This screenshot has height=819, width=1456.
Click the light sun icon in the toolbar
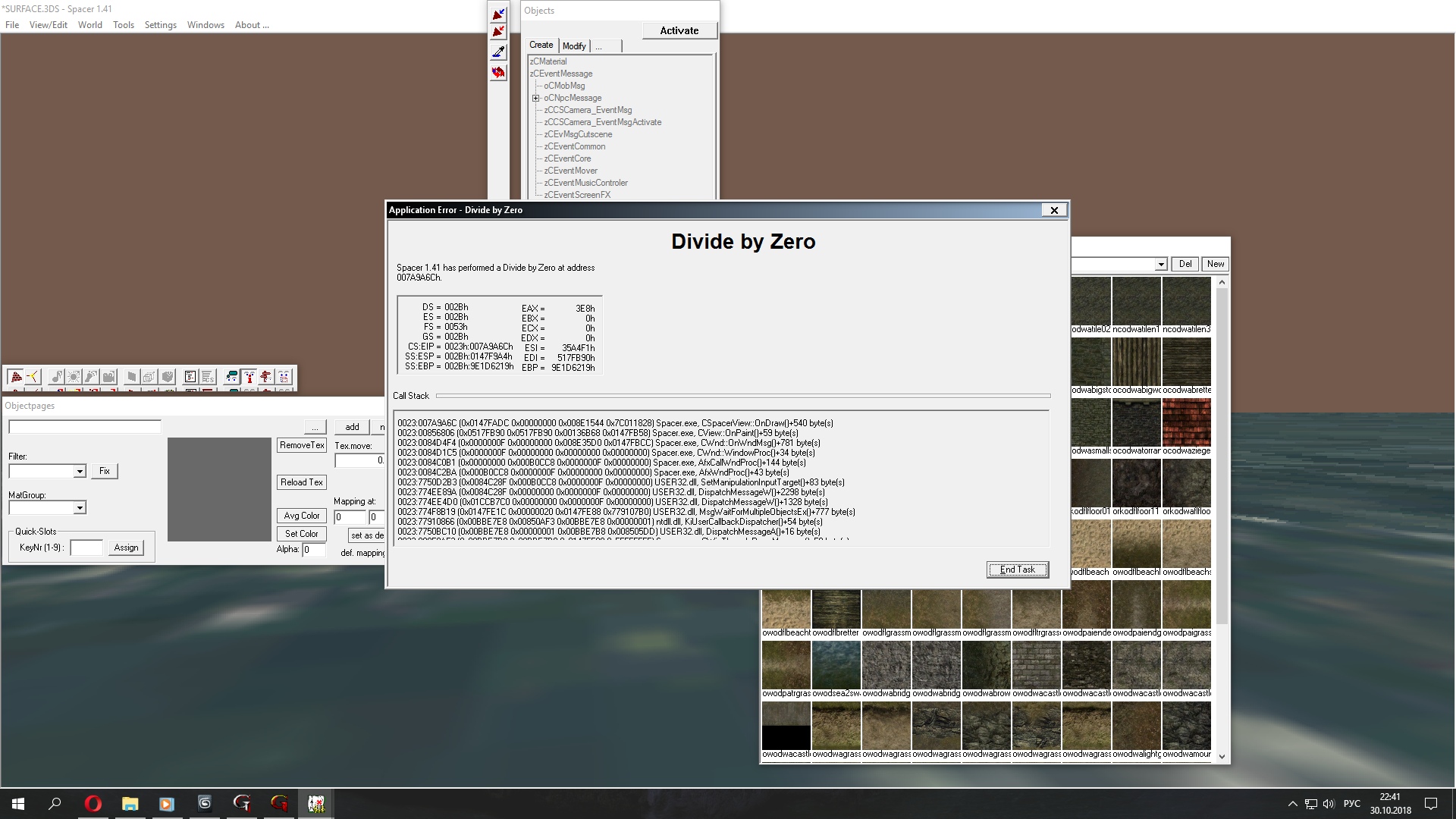coord(74,376)
